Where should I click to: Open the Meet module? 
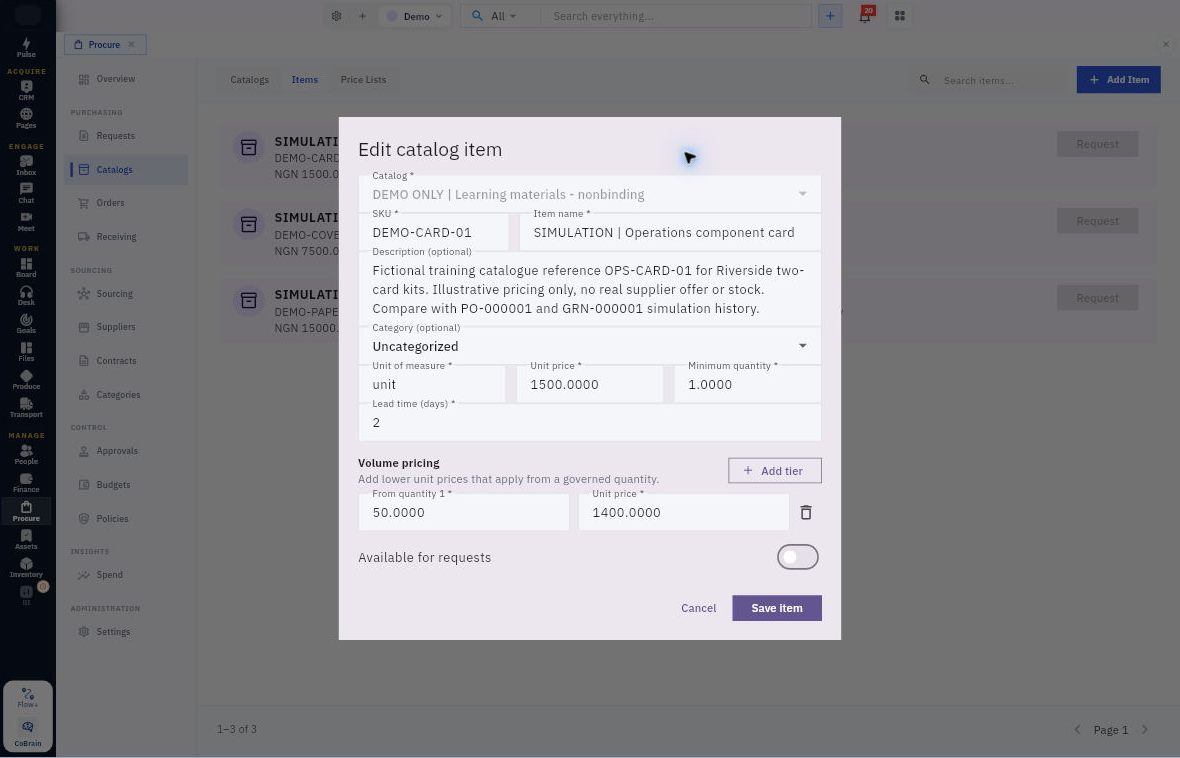[26, 221]
